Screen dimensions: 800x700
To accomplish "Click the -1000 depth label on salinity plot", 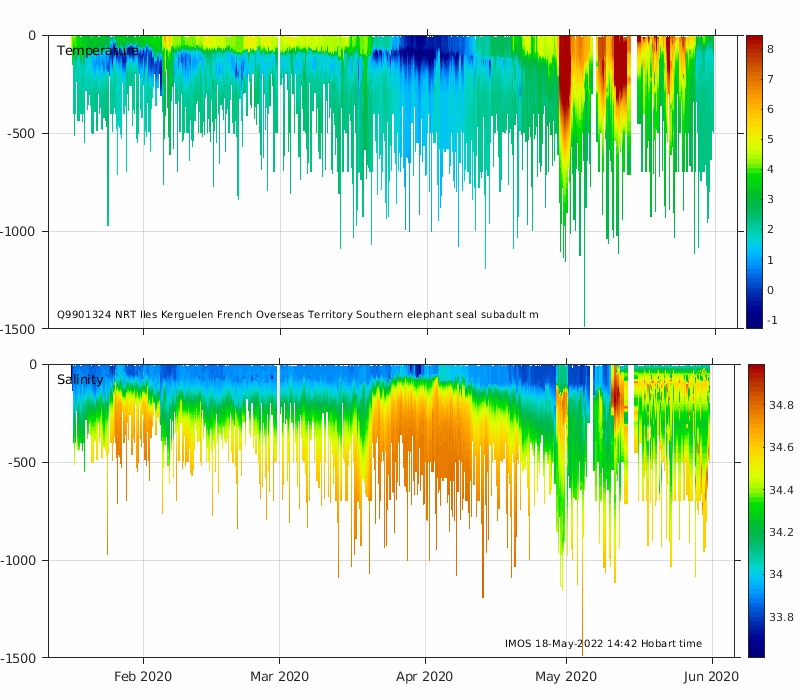I will point(19,561).
